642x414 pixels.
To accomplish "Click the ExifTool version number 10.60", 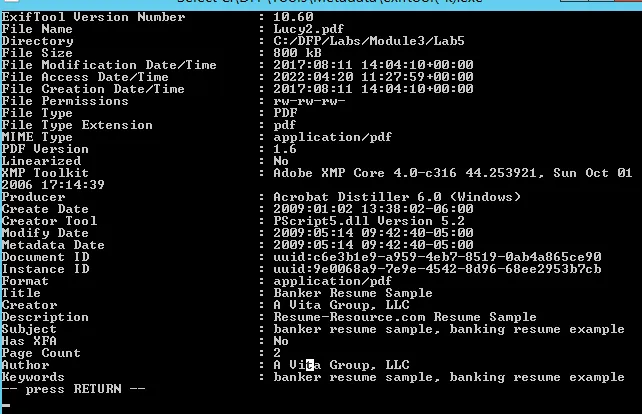I will (292, 17).
